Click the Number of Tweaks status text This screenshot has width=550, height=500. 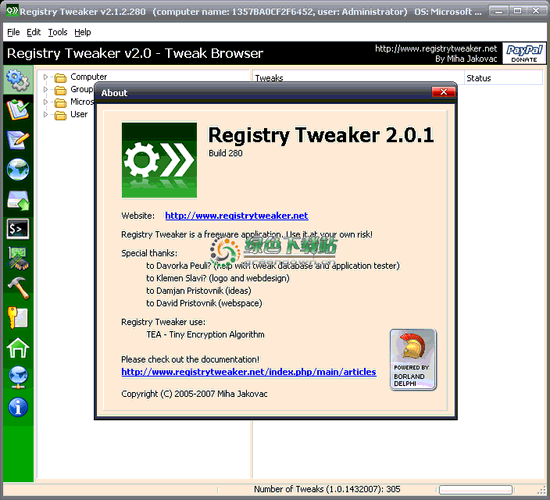[327, 489]
